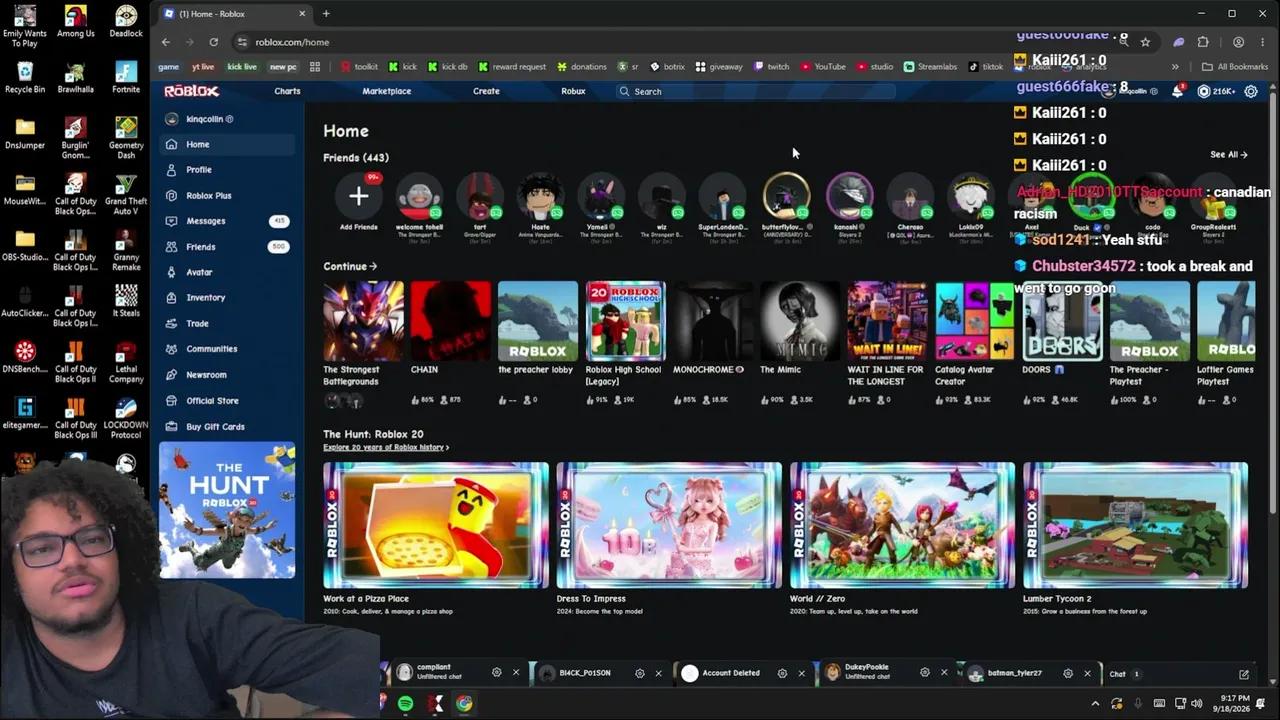Open Avatar in the sidebar
The width and height of the screenshot is (1280, 720).
point(227,272)
